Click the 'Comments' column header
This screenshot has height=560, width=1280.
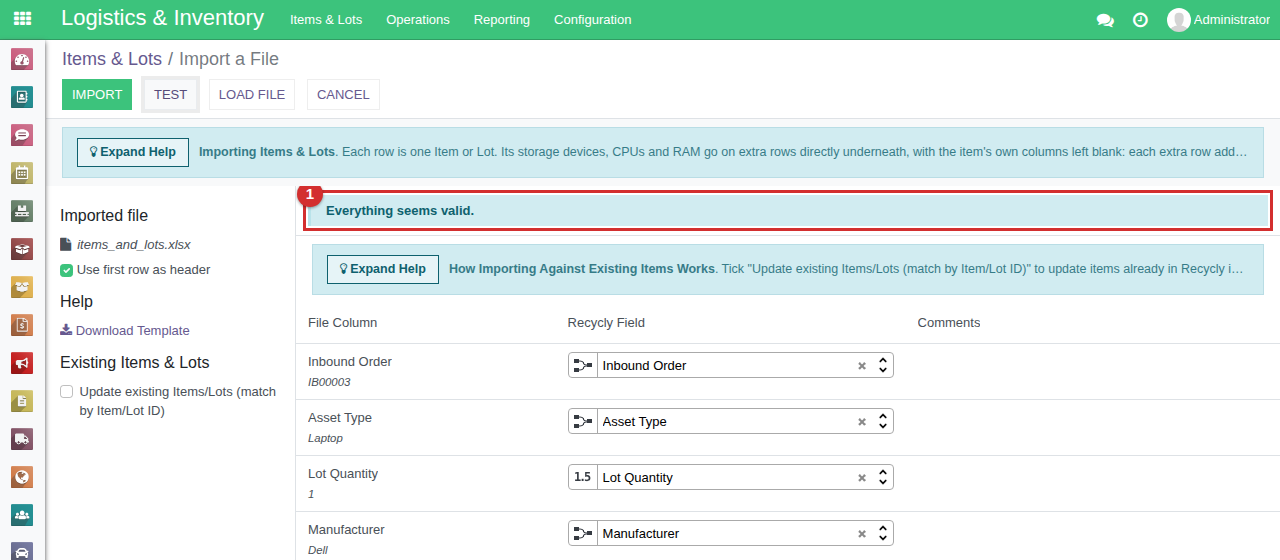point(949,323)
